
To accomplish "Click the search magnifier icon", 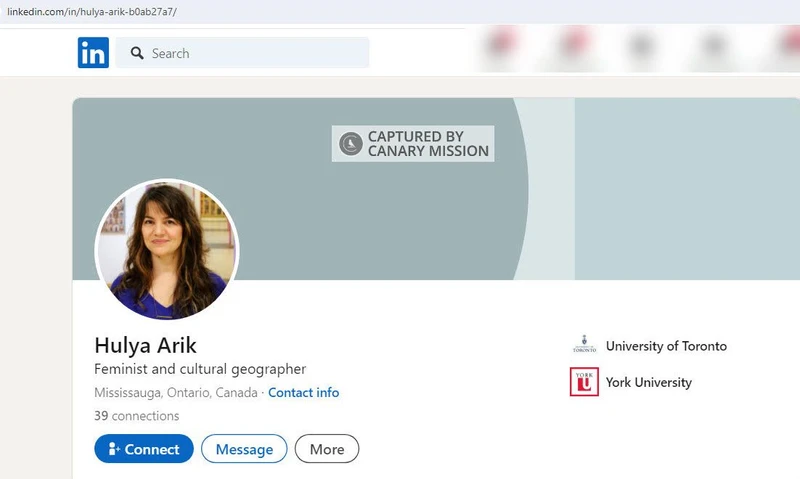I will tap(137, 53).
